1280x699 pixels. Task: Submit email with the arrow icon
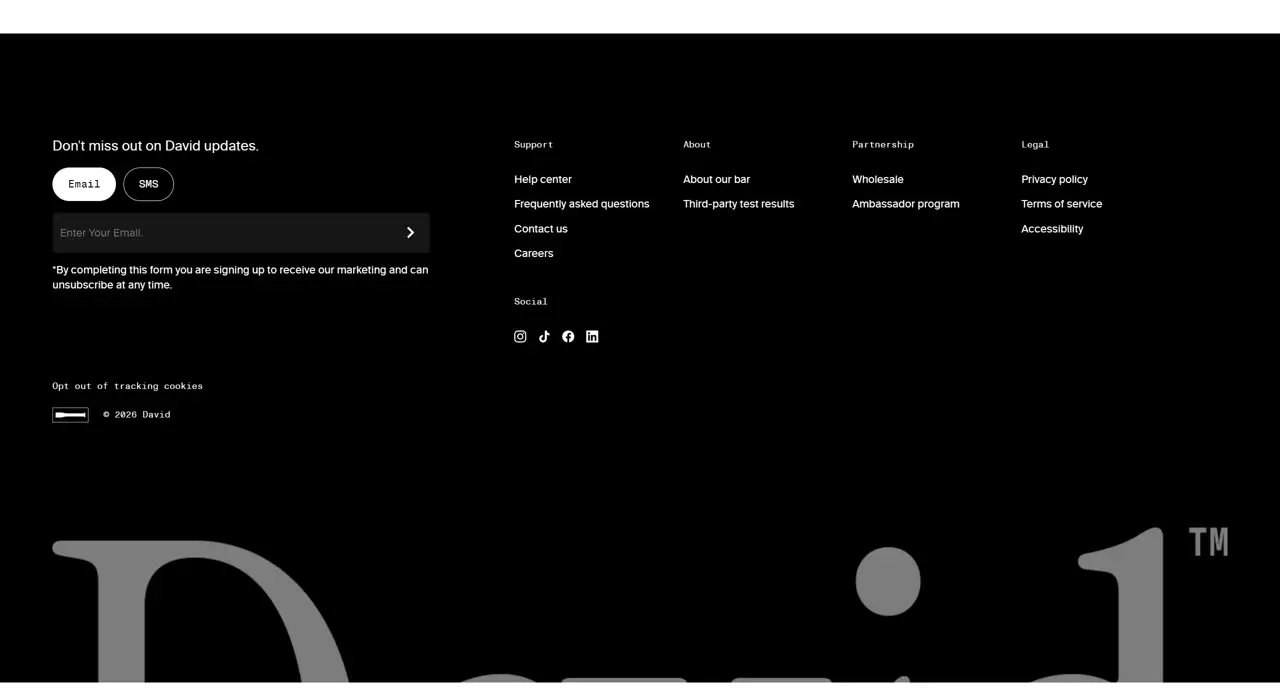pyautogui.click(x=410, y=233)
